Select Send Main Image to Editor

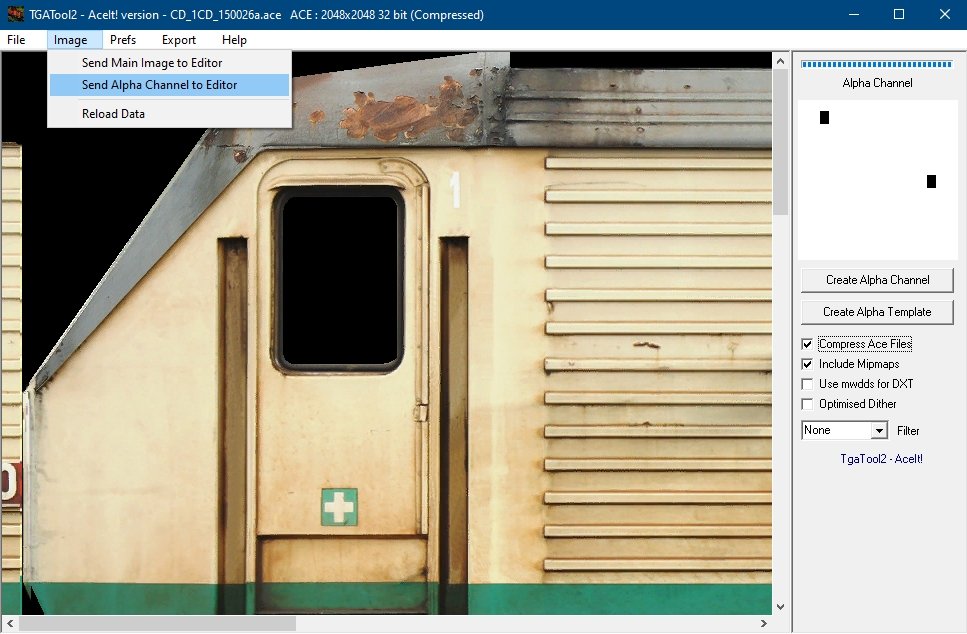coord(152,63)
